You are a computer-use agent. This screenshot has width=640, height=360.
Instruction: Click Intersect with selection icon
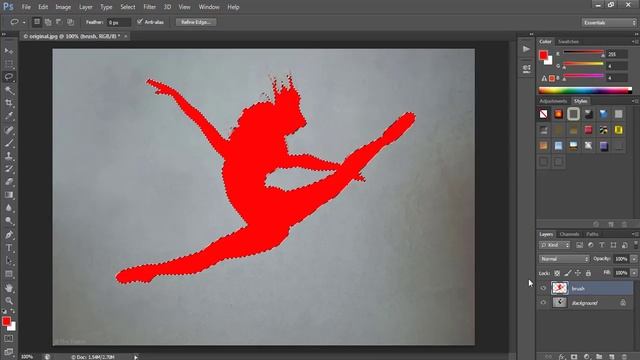pyautogui.click(x=70, y=22)
